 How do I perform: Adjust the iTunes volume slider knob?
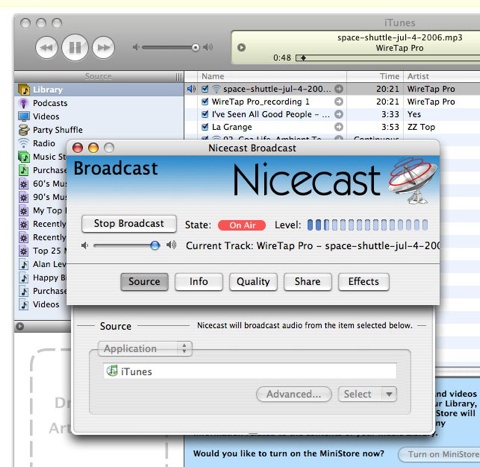(196, 48)
